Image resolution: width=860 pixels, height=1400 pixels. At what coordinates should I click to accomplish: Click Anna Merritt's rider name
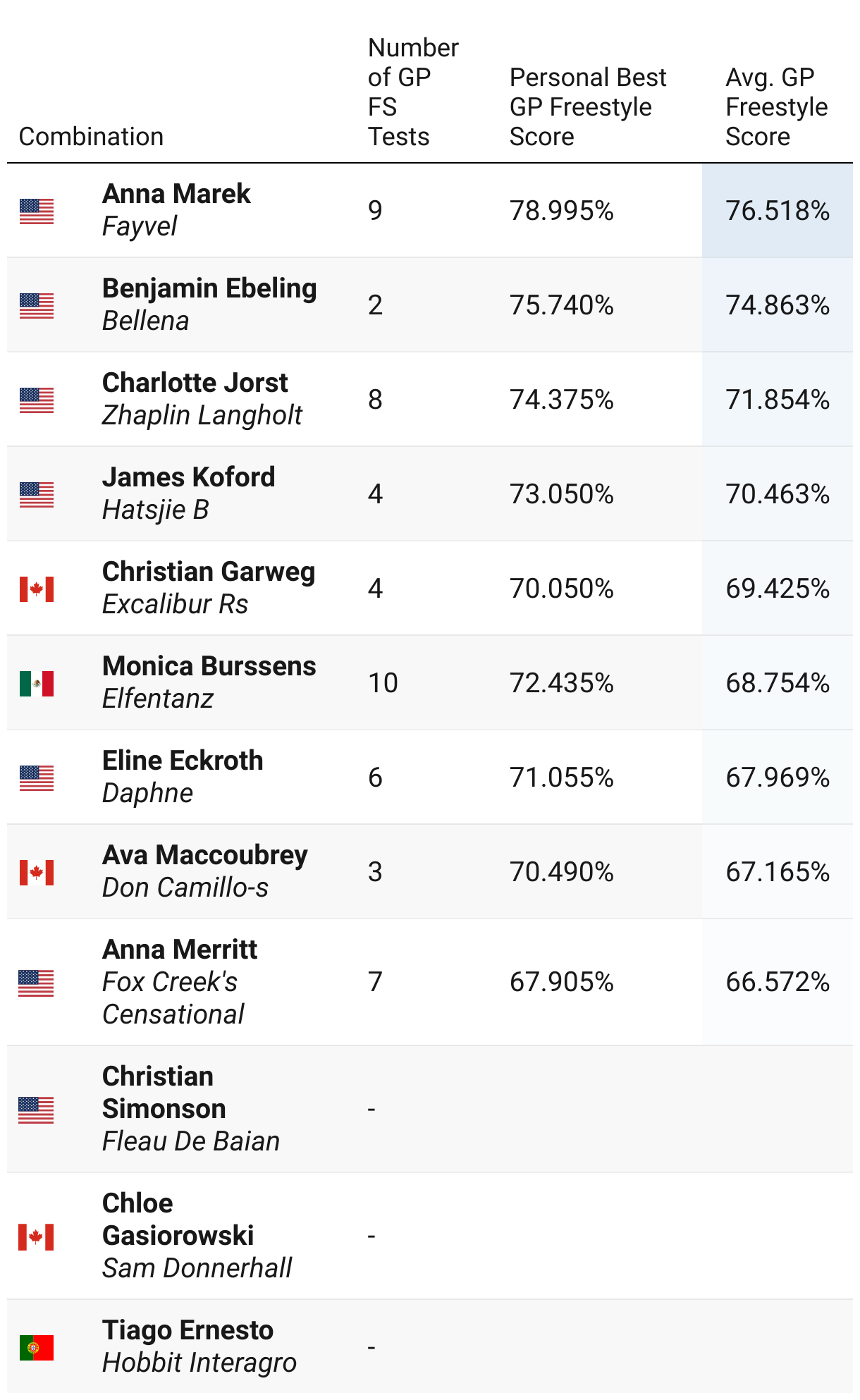[180, 950]
